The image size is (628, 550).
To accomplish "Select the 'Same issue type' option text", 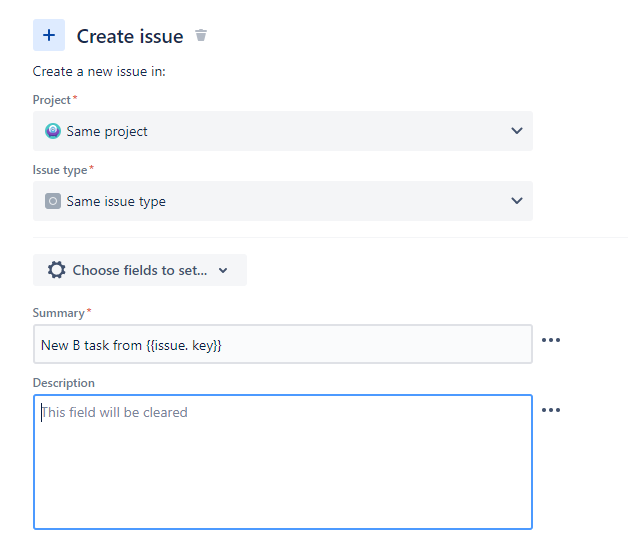I will point(116,201).
